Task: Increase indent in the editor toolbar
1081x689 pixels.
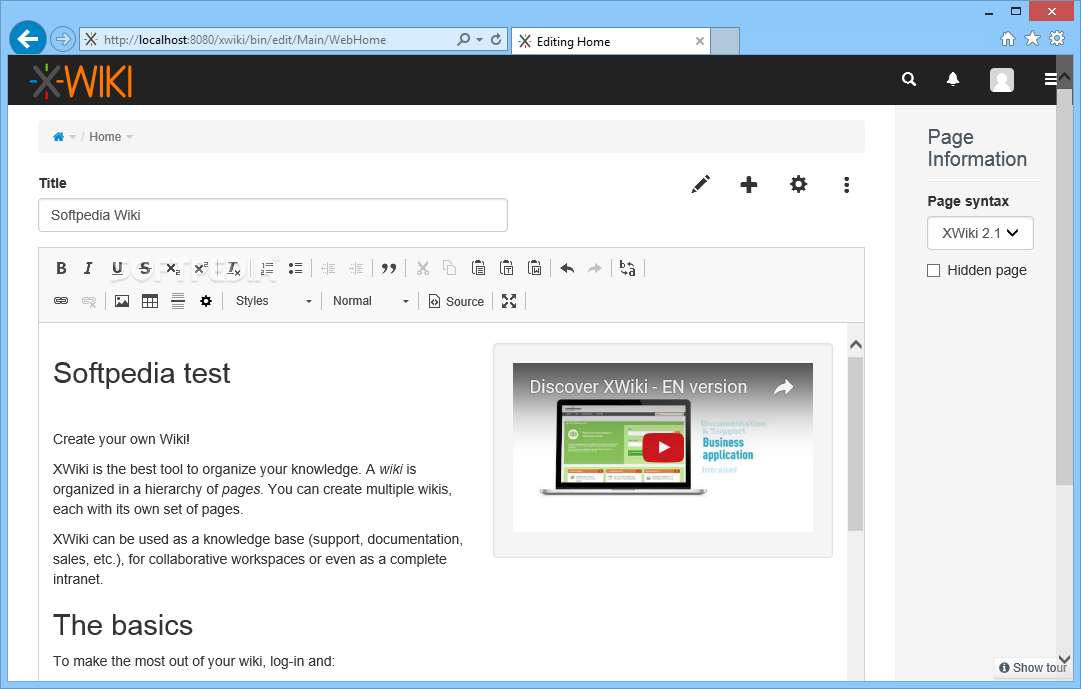Action: click(356, 268)
